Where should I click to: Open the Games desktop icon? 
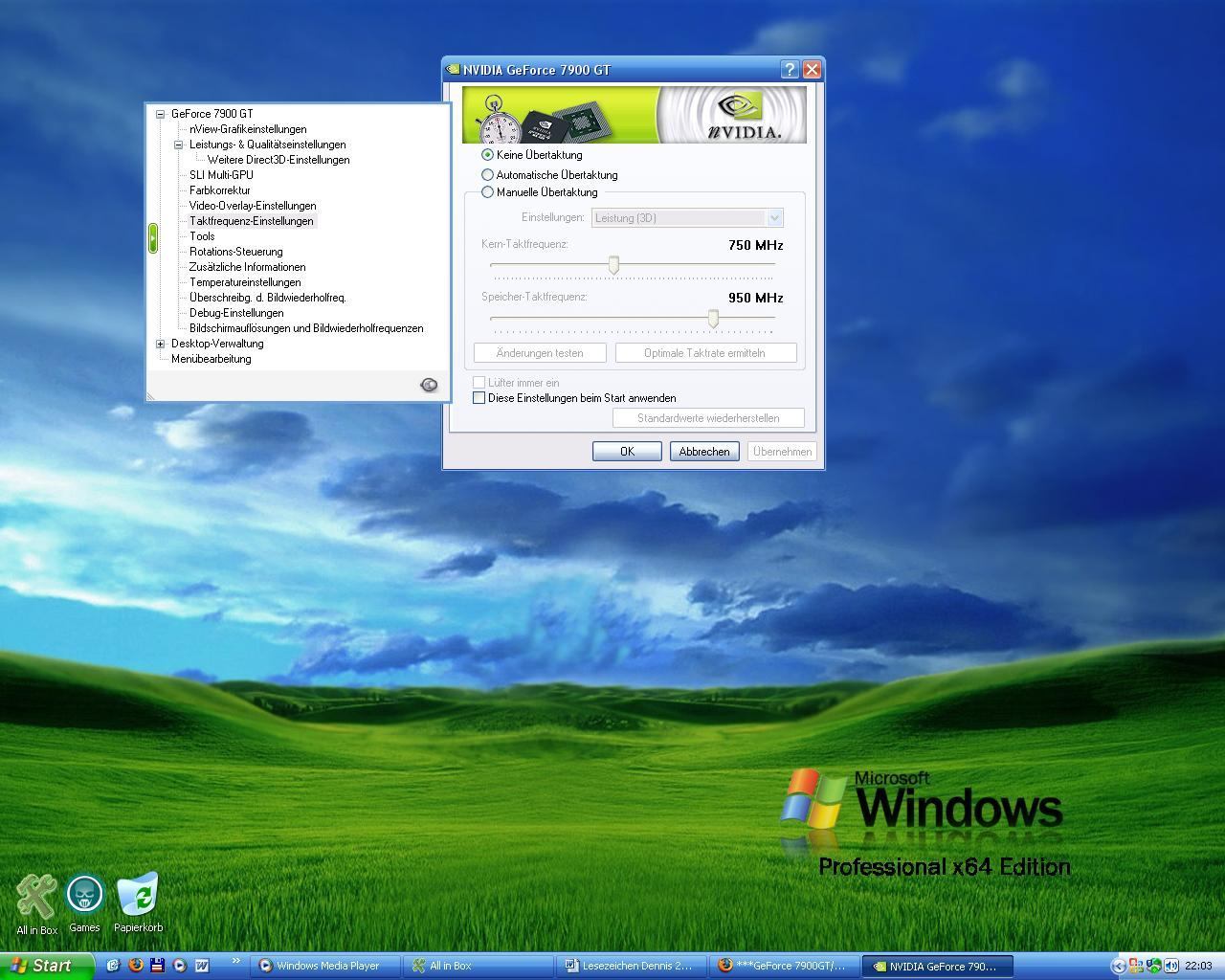(84, 904)
